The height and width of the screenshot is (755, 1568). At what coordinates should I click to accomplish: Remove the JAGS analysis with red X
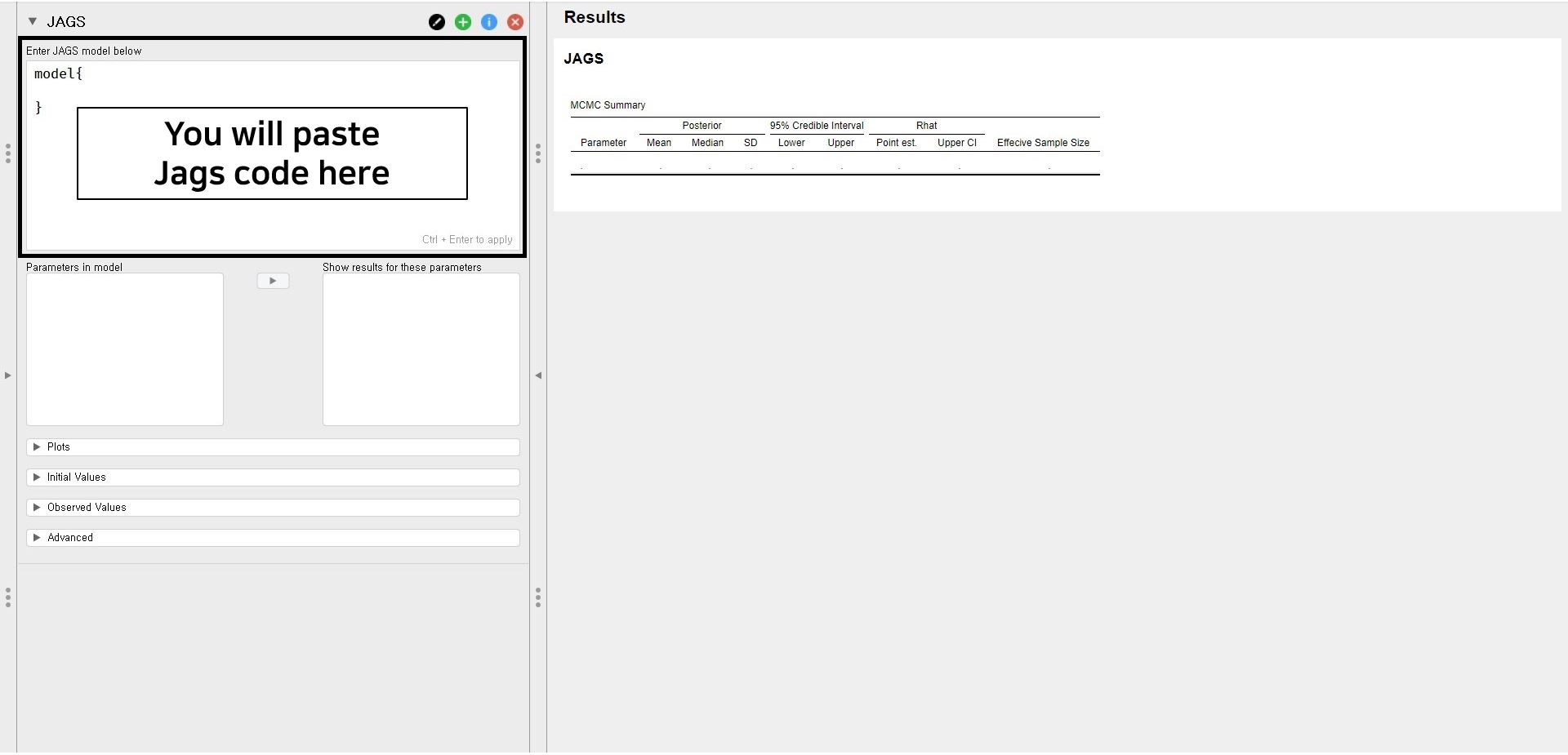515,22
